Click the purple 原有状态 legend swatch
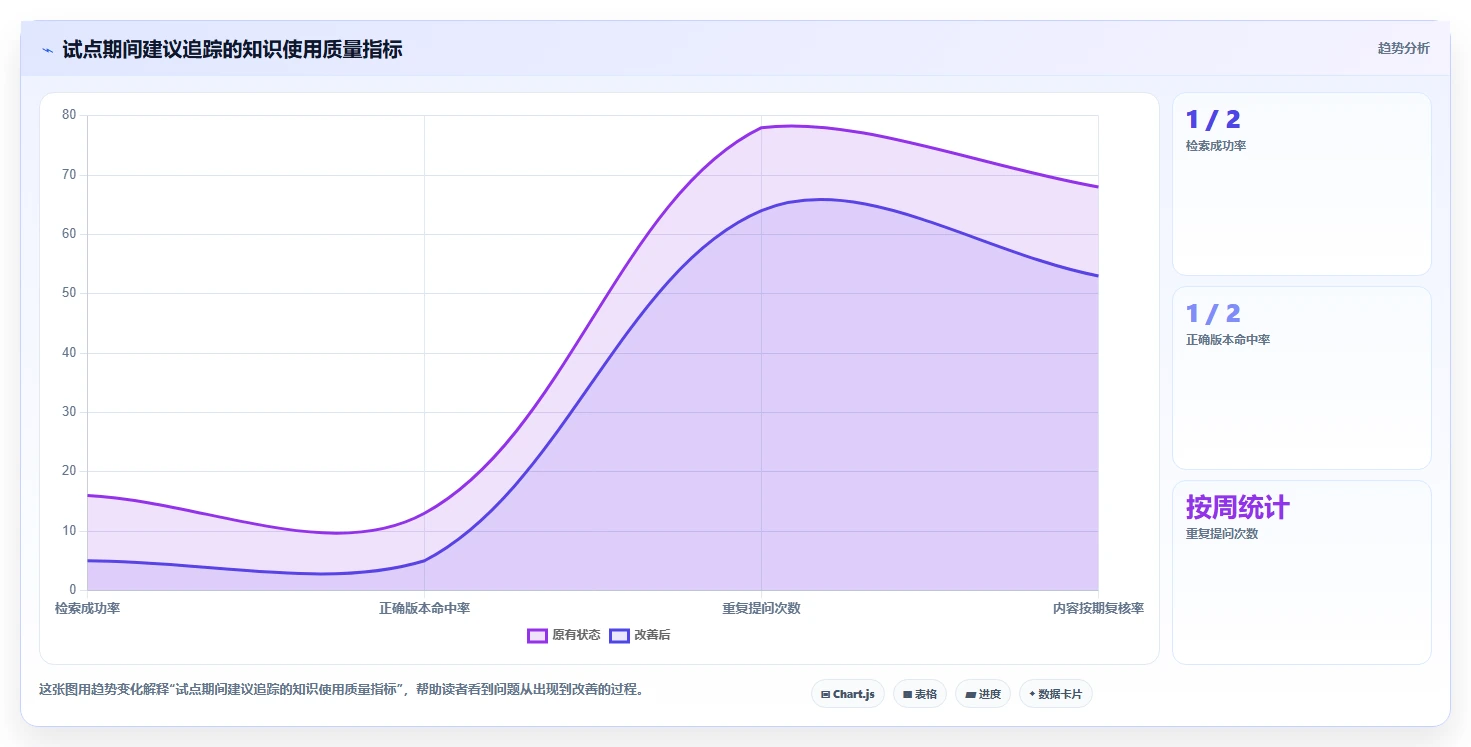This screenshot has height=747, width=1471. [537, 635]
